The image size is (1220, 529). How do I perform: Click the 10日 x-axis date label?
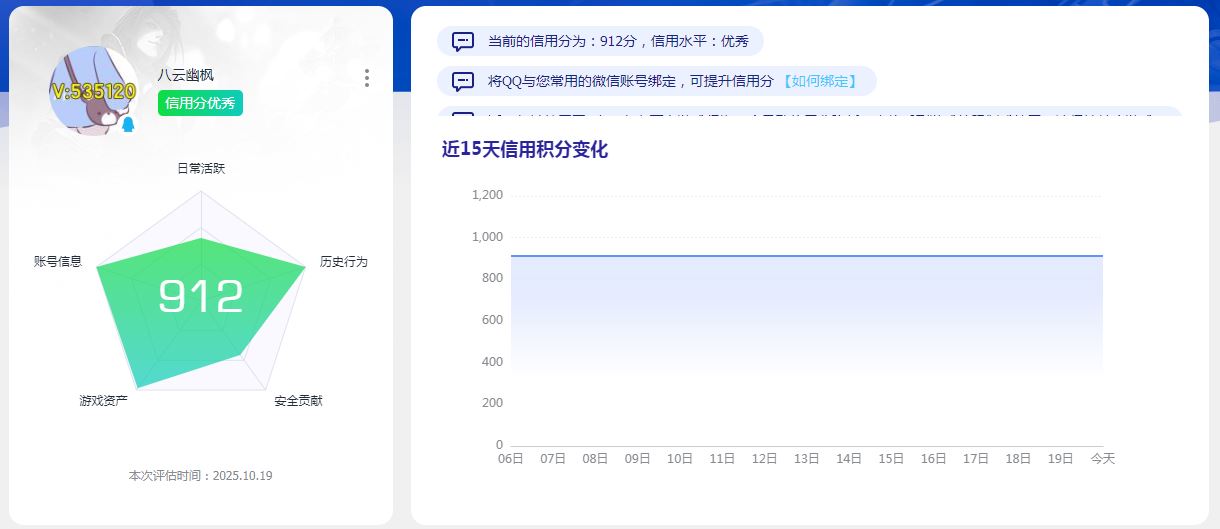coord(680,458)
